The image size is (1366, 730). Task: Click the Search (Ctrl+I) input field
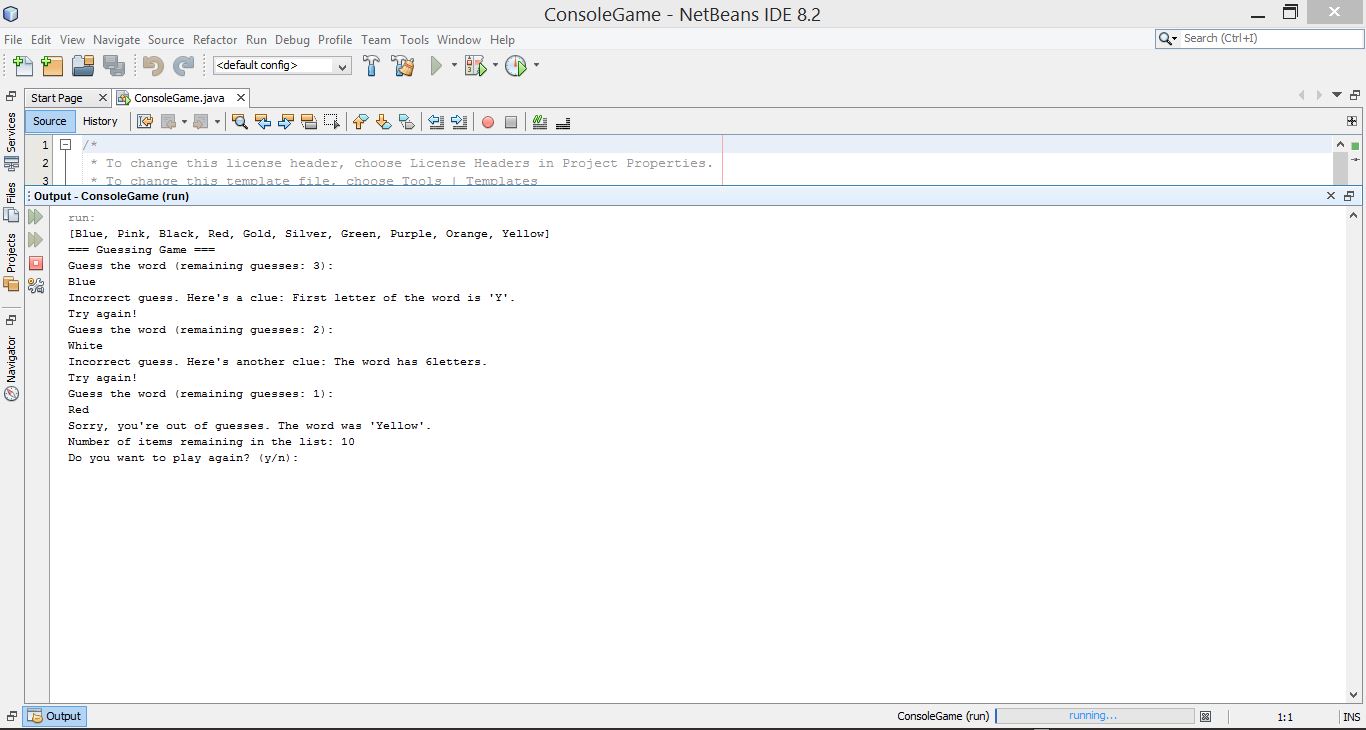coord(1268,38)
